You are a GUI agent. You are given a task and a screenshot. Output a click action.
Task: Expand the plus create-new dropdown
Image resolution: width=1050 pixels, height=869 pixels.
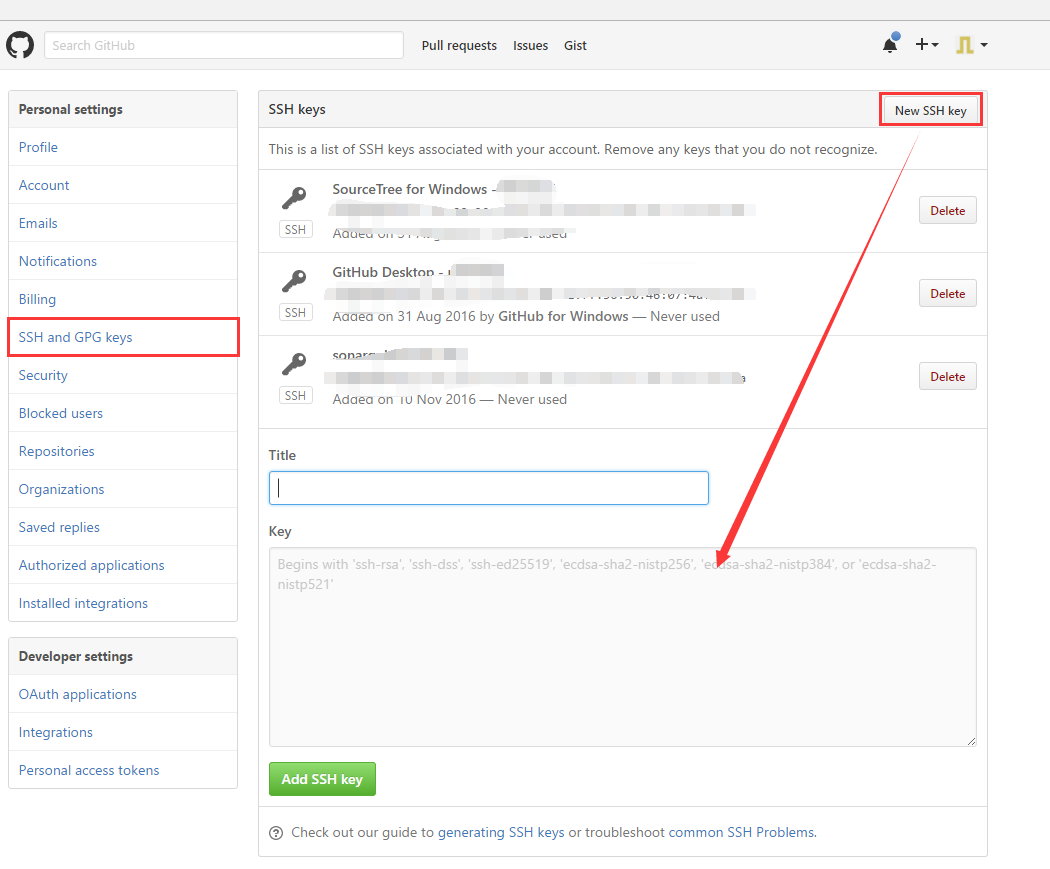point(927,44)
